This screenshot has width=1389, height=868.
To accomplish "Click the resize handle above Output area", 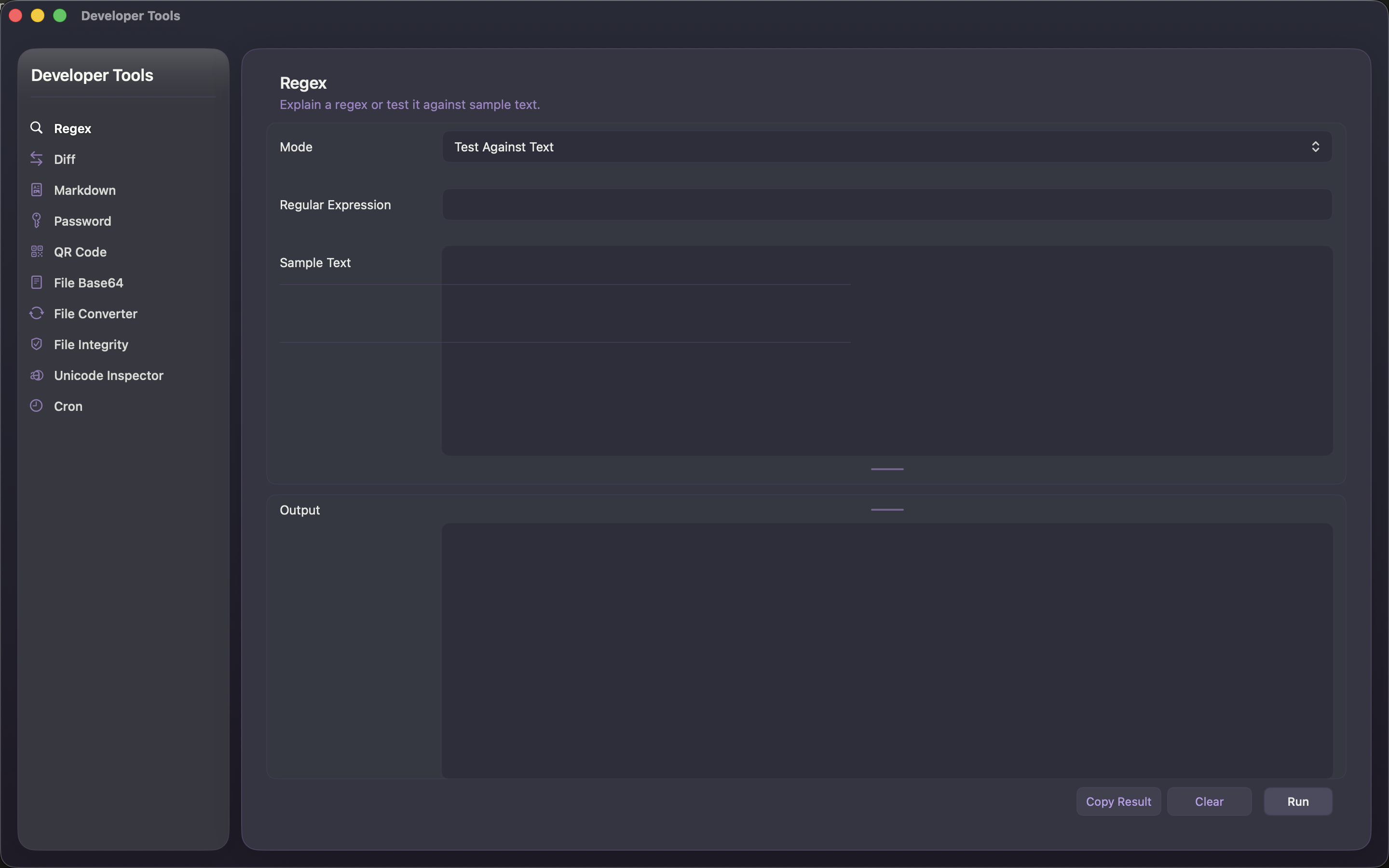I will point(887,509).
